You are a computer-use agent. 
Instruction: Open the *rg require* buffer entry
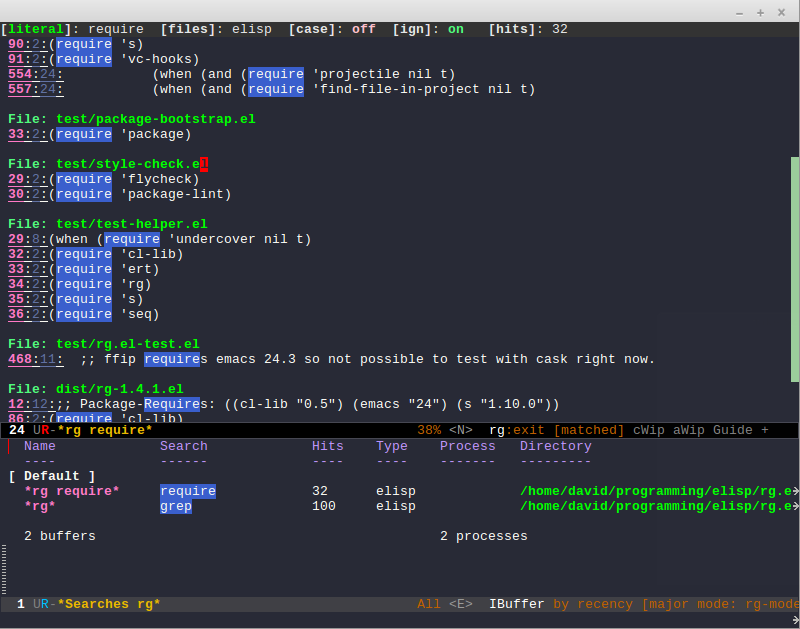(71, 491)
